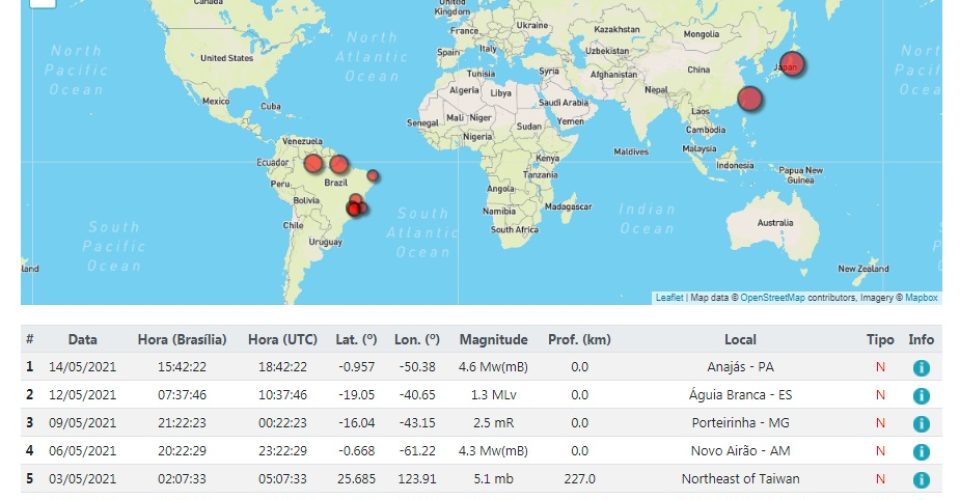Open info icon for Águia Branca - ES row
Image resolution: width=960 pixels, height=500 pixels.
[x=921, y=395]
